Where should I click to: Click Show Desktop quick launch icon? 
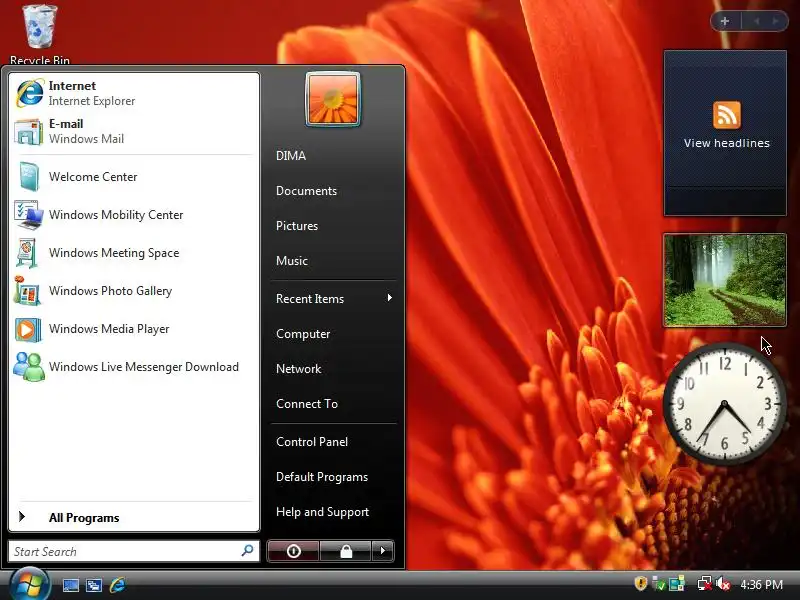[x=70, y=585]
